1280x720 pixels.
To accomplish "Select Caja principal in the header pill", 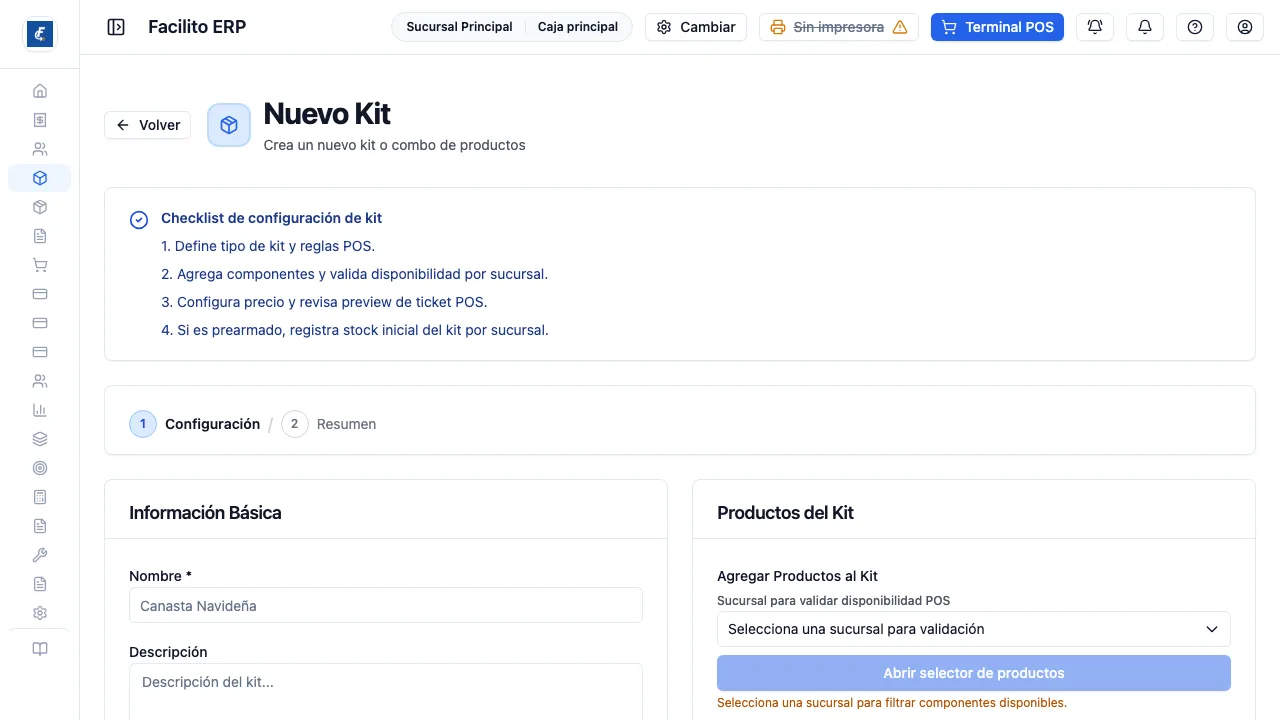I will pos(578,27).
